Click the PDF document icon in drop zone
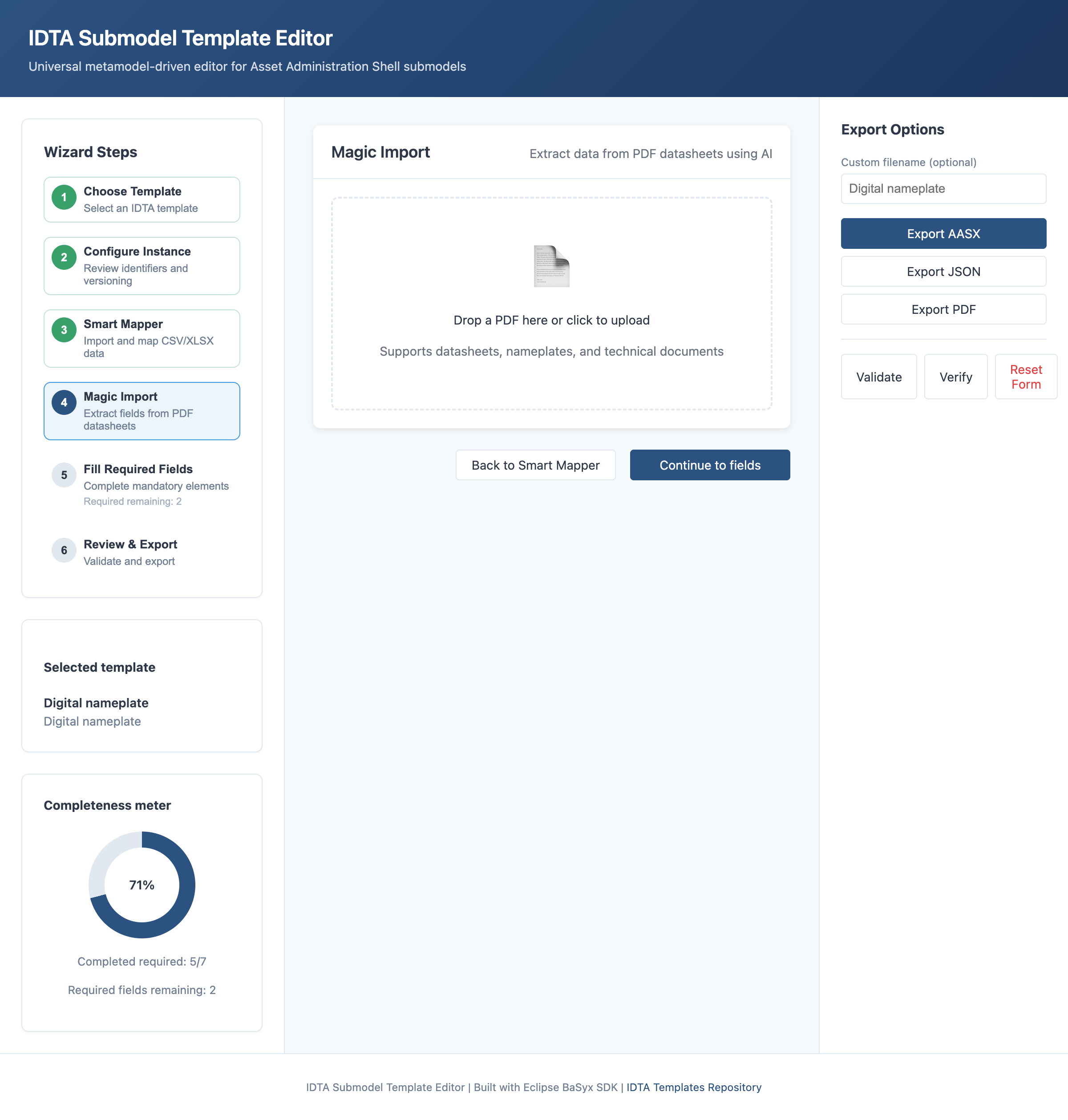The width and height of the screenshot is (1068, 1120). point(551,266)
